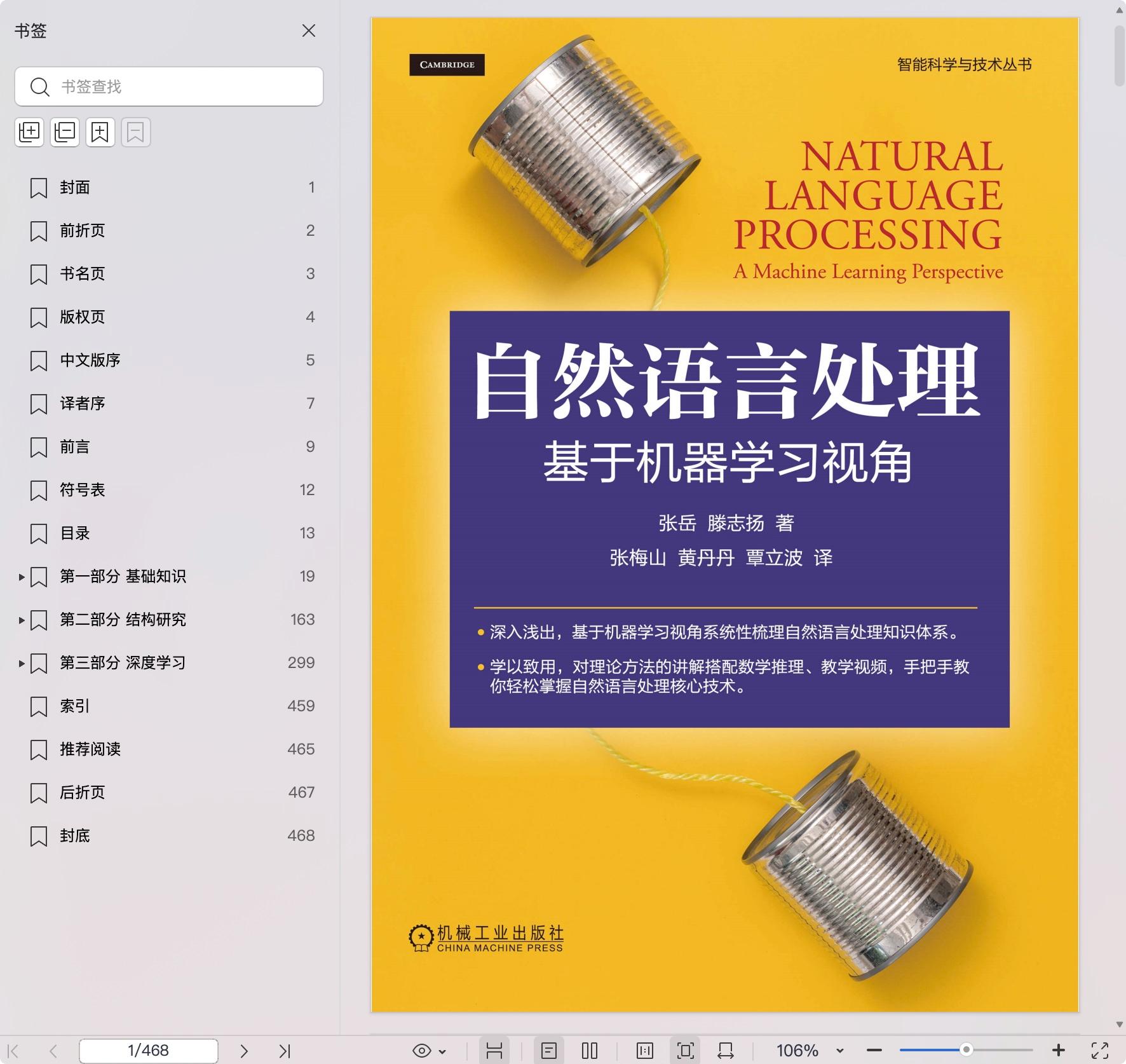Toggle fit page to window
The width and height of the screenshot is (1126, 1064).
point(685,1051)
